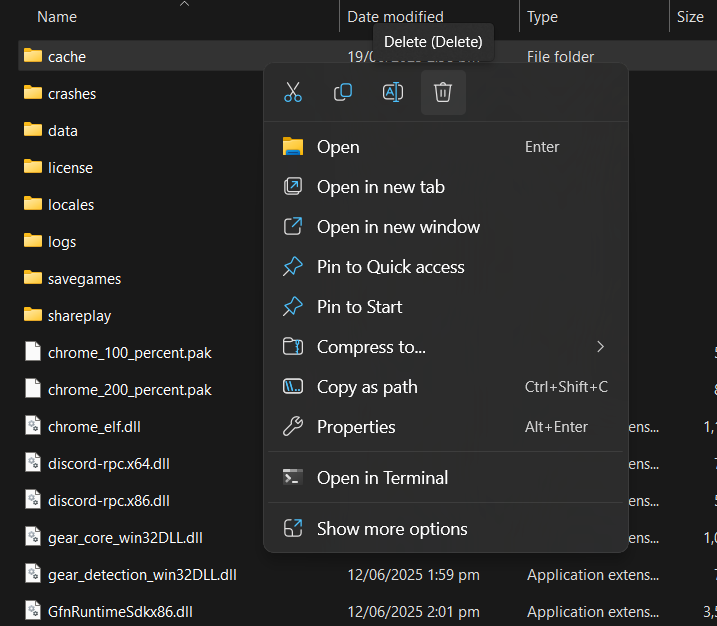Image resolution: width=717 pixels, height=626 pixels.
Task: Expand the Compress to submenu arrow
Action: pyautogui.click(x=600, y=347)
